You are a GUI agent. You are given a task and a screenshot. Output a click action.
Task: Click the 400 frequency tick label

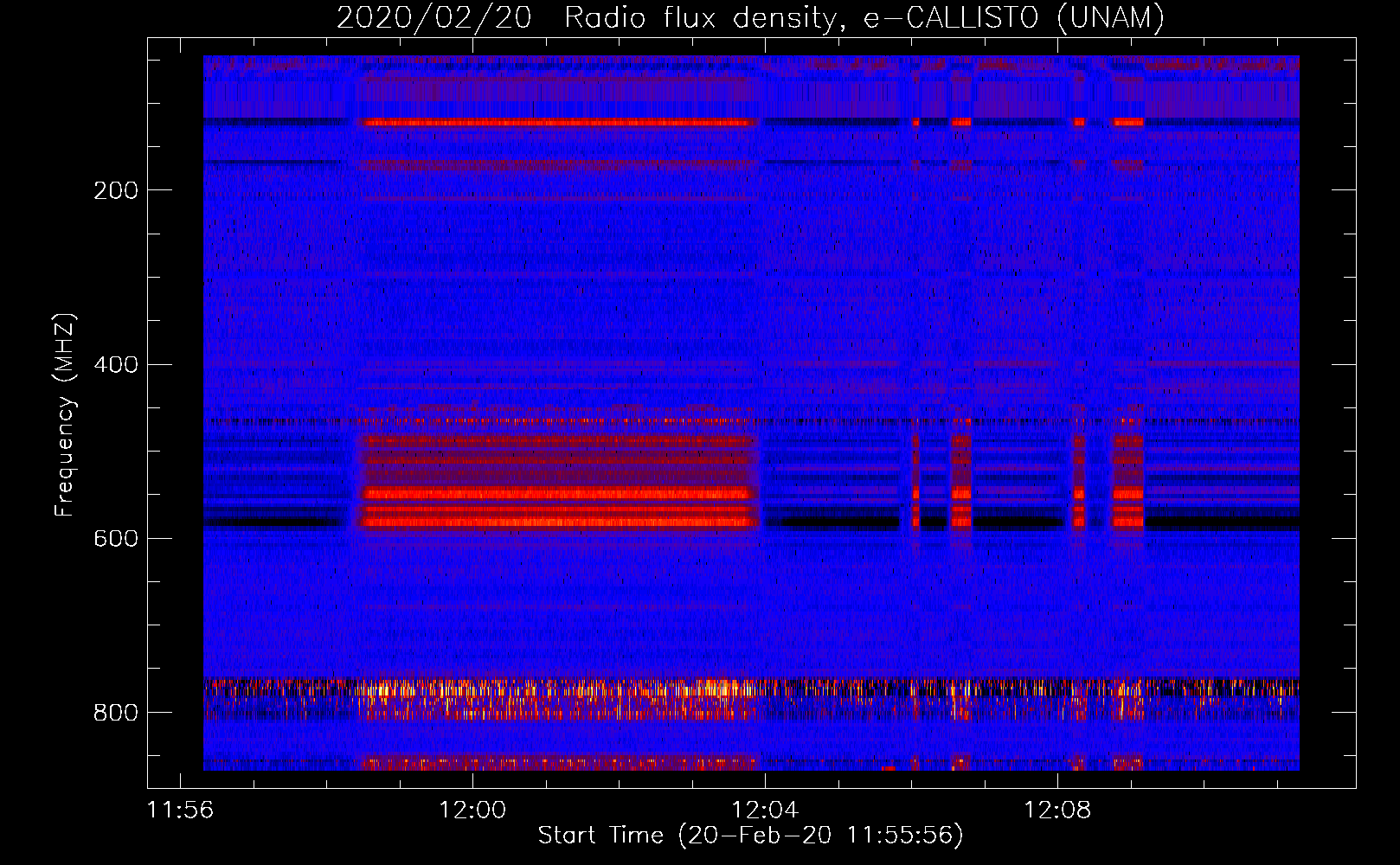115,364
